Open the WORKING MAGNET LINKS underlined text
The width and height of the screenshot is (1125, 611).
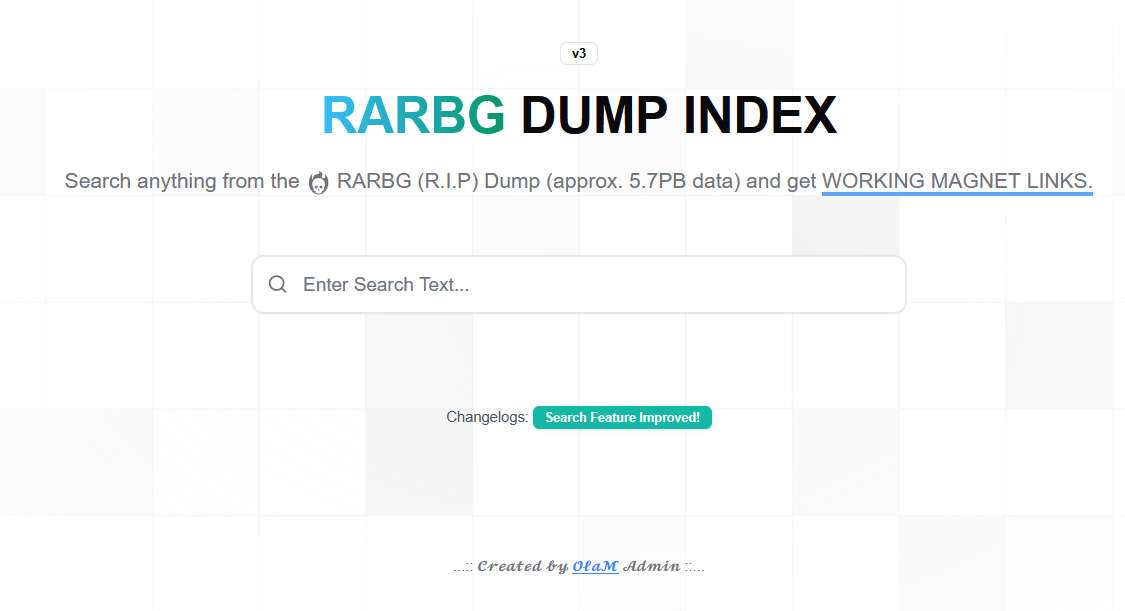click(x=957, y=181)
